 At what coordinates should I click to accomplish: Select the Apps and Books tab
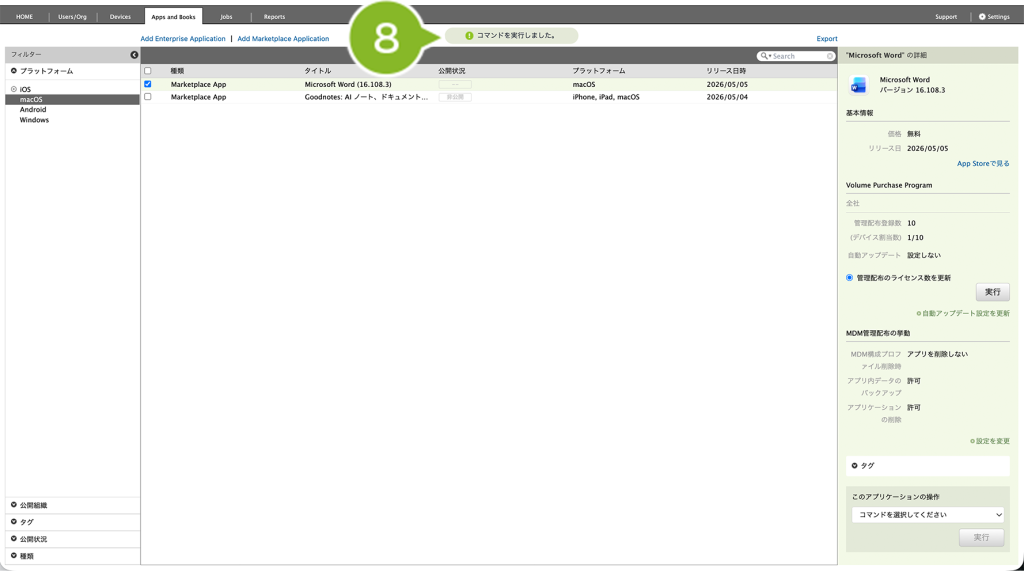tap(173, 16)
